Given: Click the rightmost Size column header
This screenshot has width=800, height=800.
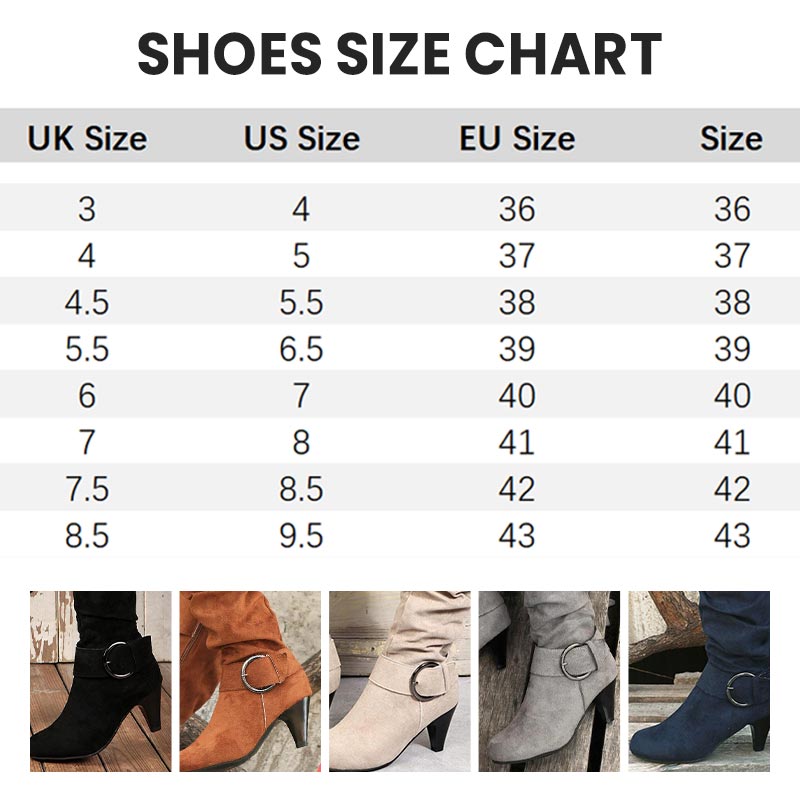Looking at the screenshot, I should [x=731, y=138].
